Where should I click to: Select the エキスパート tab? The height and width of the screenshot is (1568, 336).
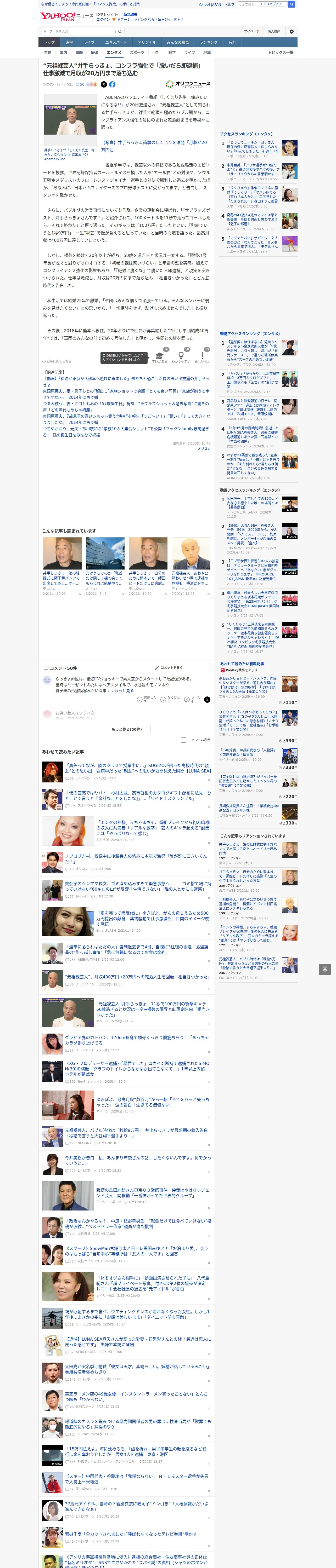(116, 43)
